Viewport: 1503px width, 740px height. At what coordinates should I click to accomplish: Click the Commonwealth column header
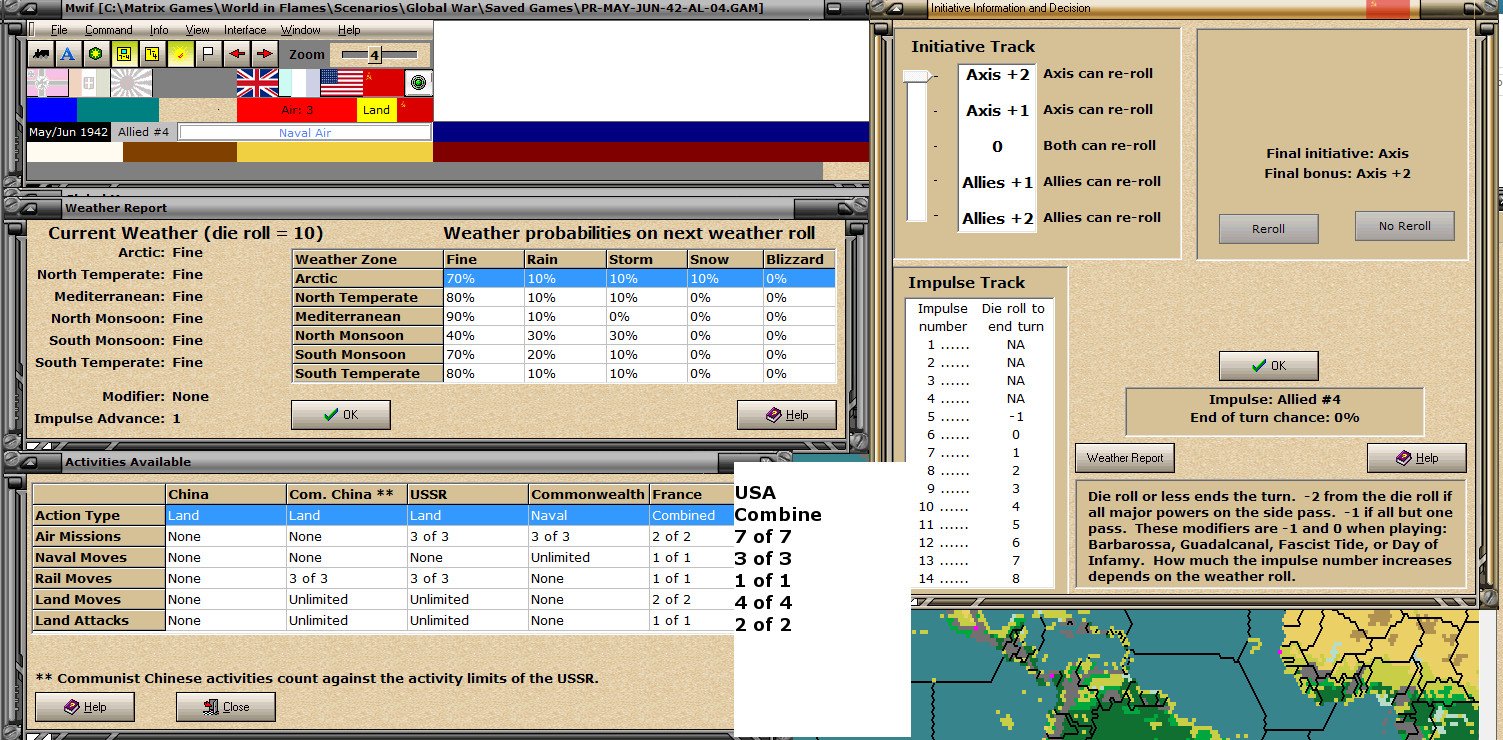click(x=589, y=494)
